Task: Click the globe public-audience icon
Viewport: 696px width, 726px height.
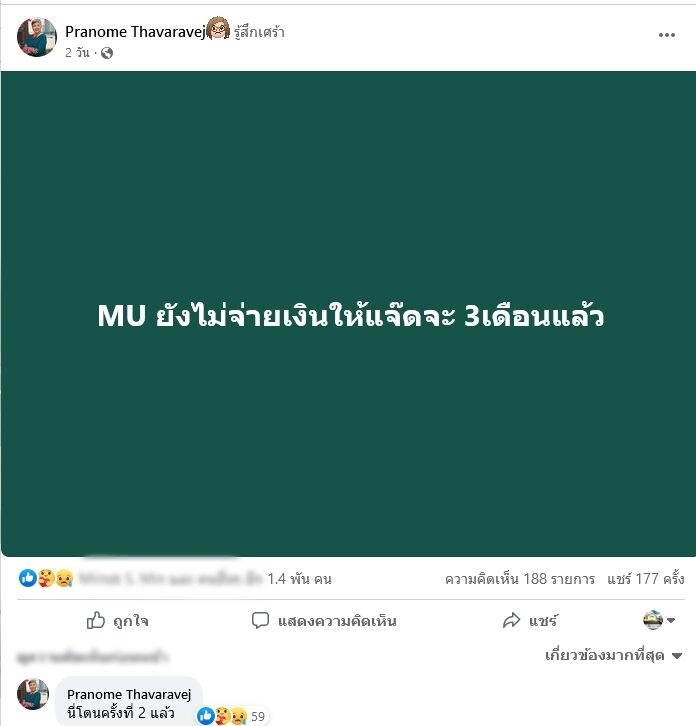Action: [107, 53]
